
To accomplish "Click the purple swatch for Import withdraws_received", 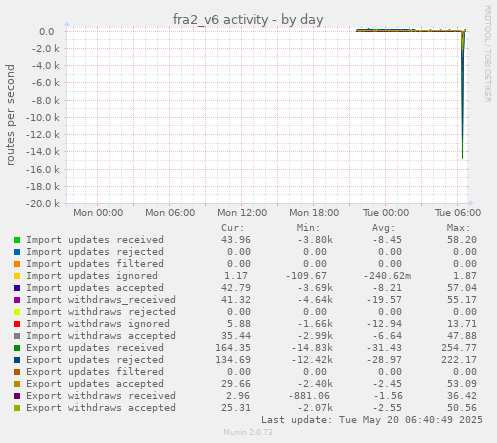I will coord(17,300).
